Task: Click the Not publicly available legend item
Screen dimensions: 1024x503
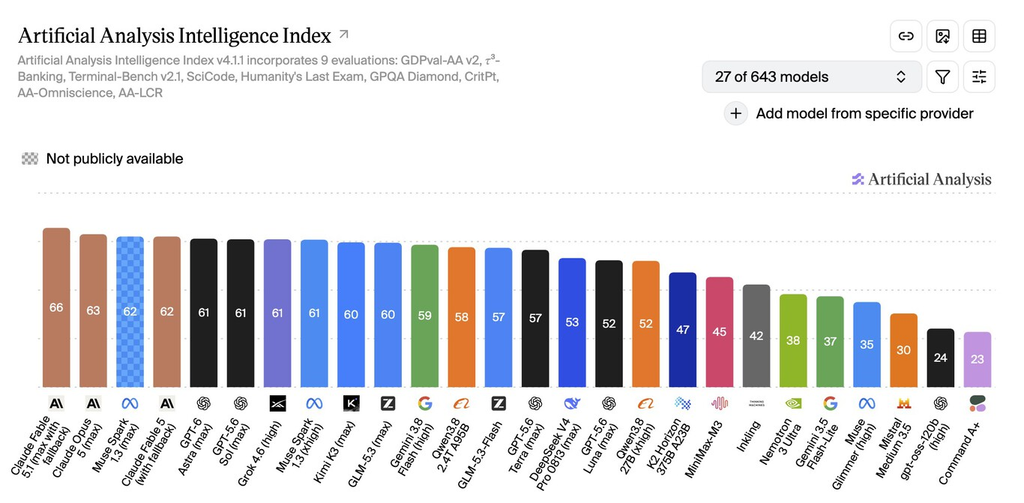Action: tap(103, 159)
